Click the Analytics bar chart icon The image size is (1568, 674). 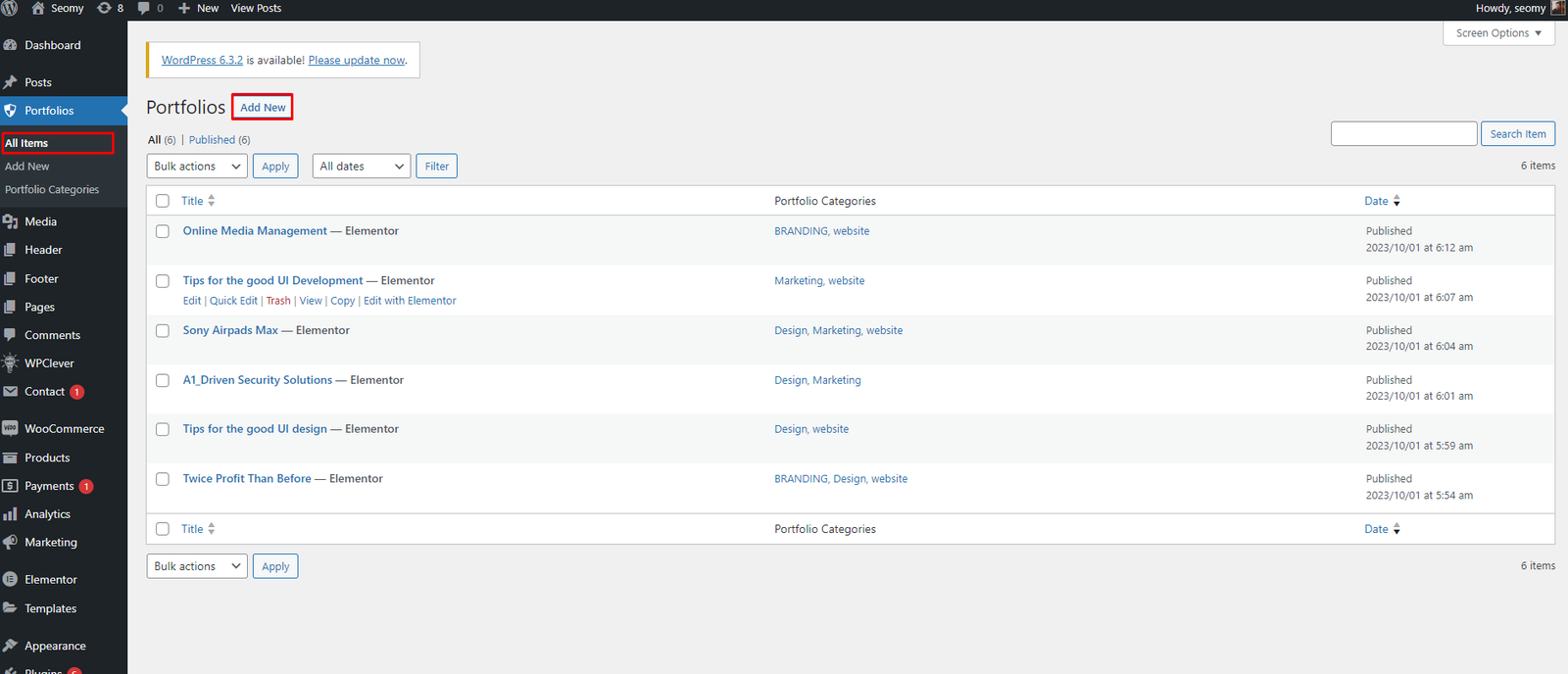pyautogui.click(x=11, y=514)
